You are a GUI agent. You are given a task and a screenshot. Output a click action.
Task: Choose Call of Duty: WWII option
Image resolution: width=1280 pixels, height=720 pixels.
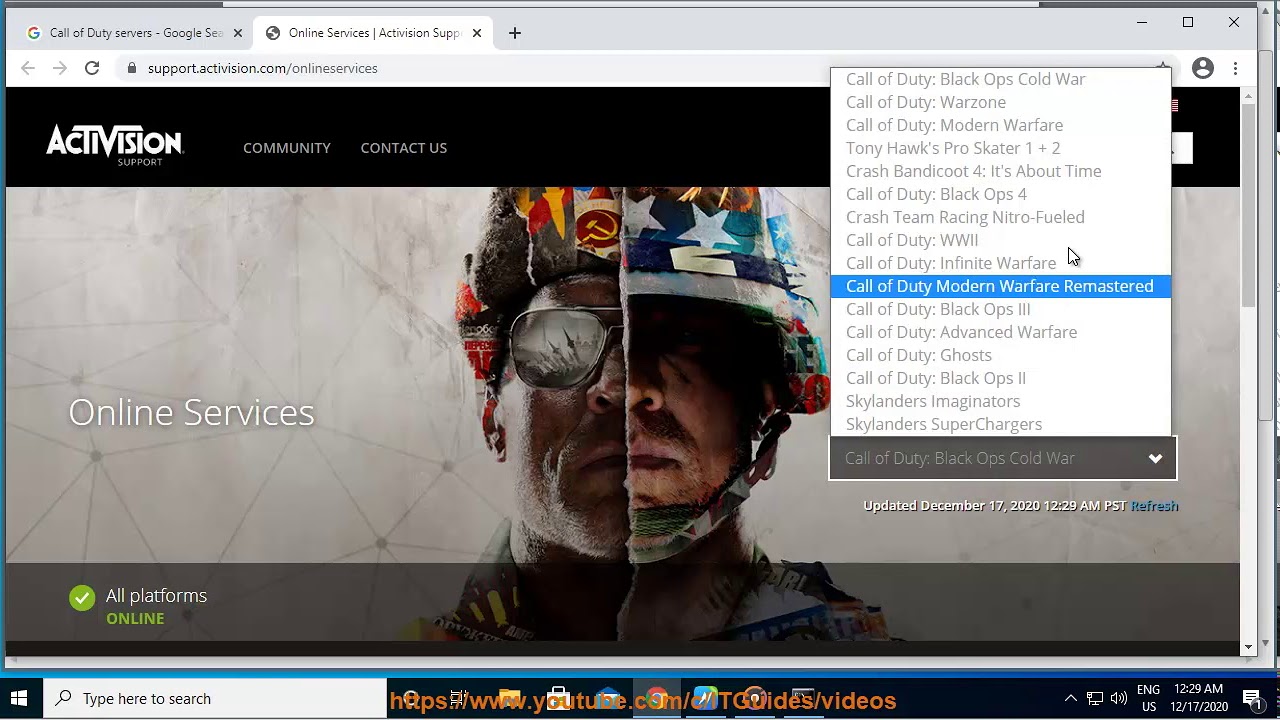point(1000,240)
